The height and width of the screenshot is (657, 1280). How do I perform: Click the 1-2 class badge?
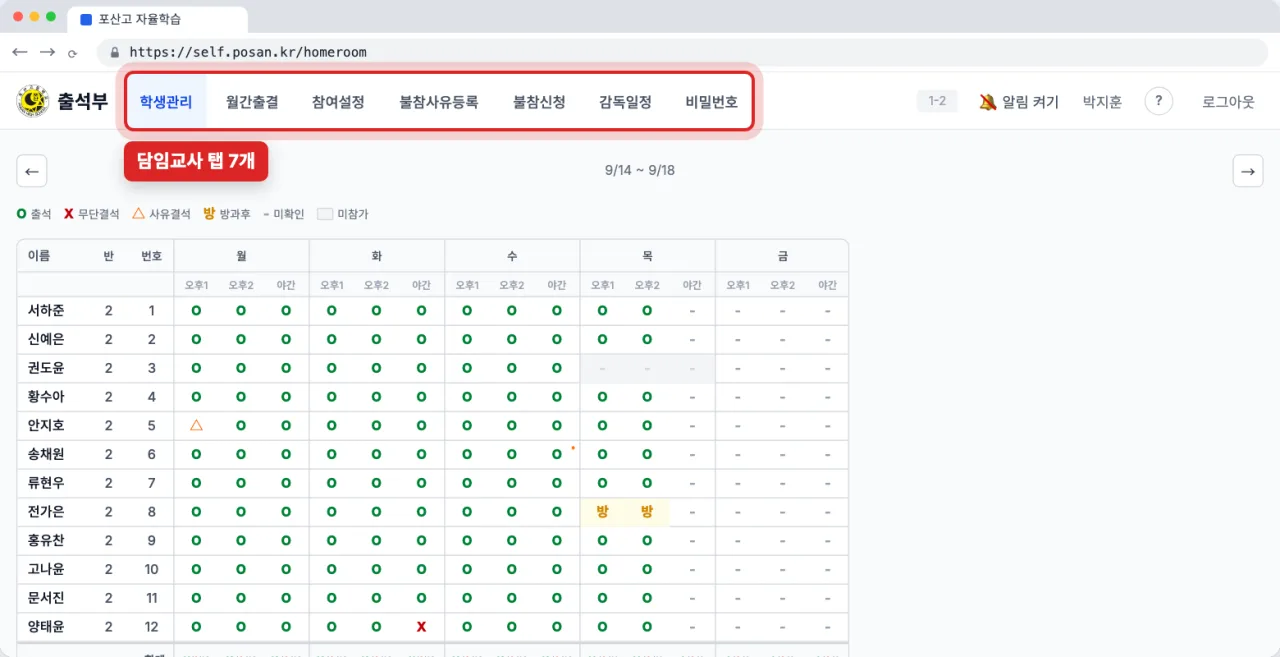click(x=937, y=101)
